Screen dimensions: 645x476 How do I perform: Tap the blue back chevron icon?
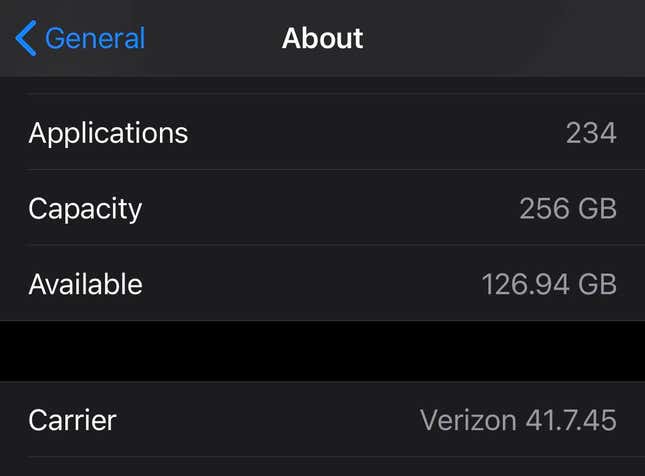26,38
